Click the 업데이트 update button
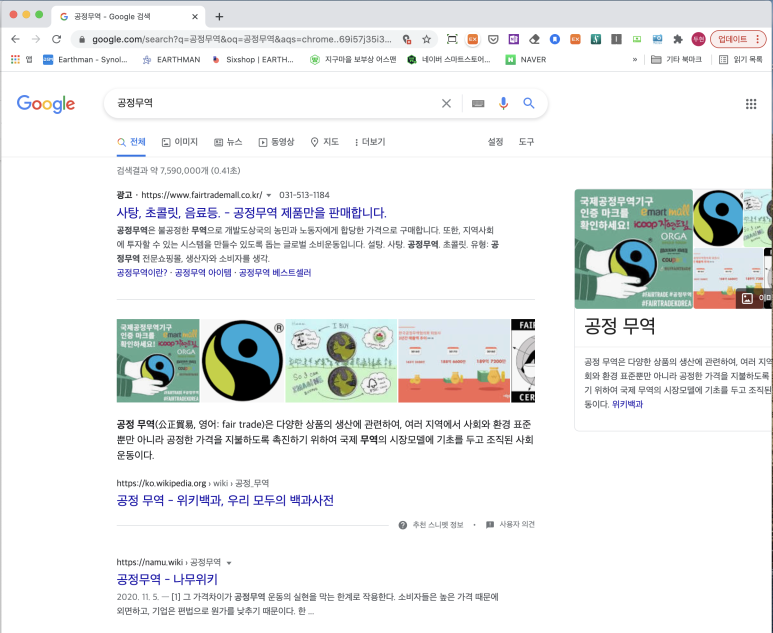773x633 pixels. pyautogui.click(x=733, y=39)
